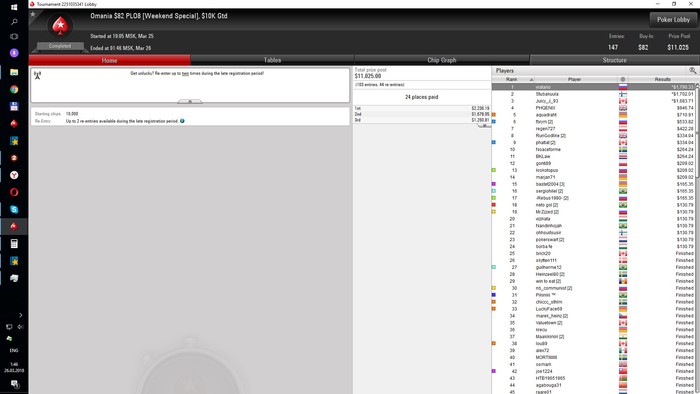Screen dimensions: 700x394
Task: Open the notification center icon
Action: pyautogui.click(x=14, y=384)
